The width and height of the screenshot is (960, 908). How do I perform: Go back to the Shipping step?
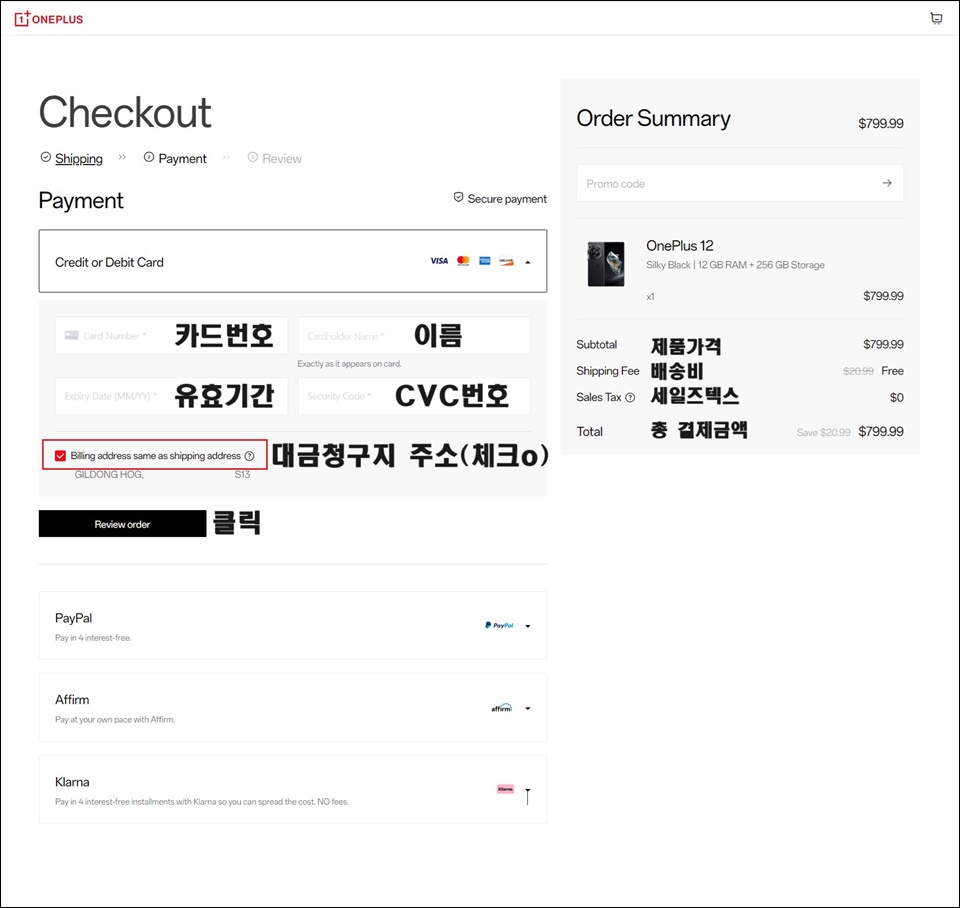(79, 159)
